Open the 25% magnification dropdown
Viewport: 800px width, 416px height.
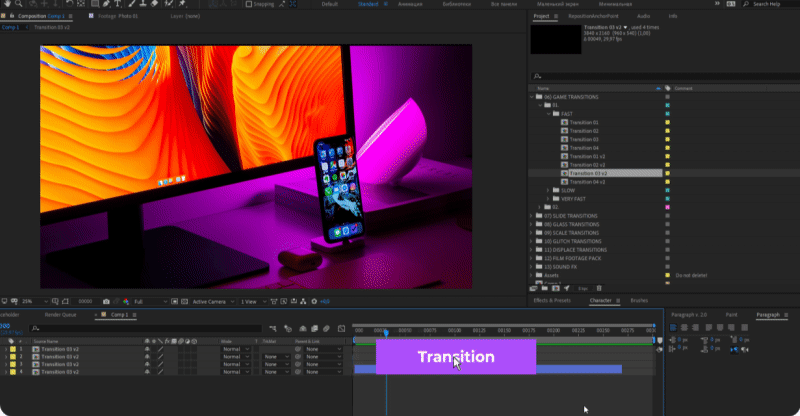click(x=34, y=302)
